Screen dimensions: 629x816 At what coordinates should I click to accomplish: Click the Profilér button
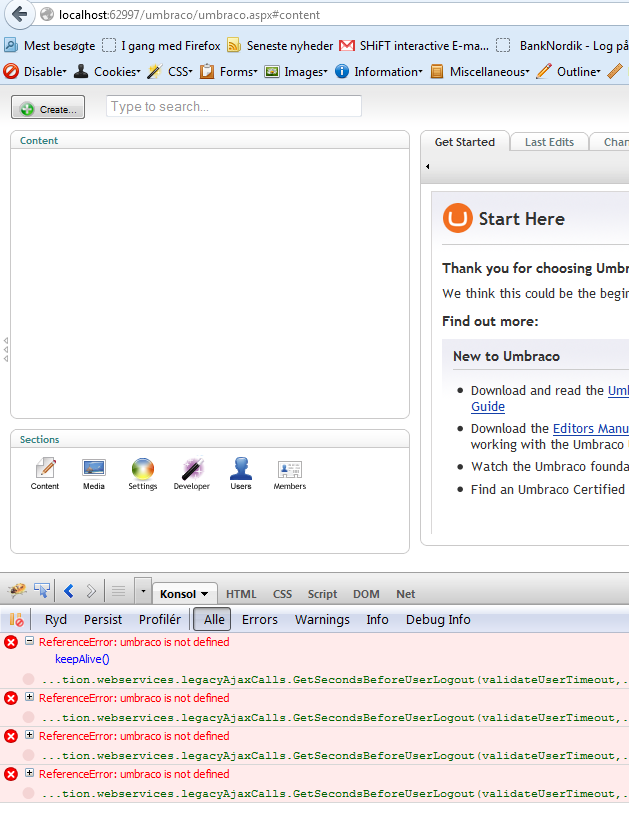(160, 619)
